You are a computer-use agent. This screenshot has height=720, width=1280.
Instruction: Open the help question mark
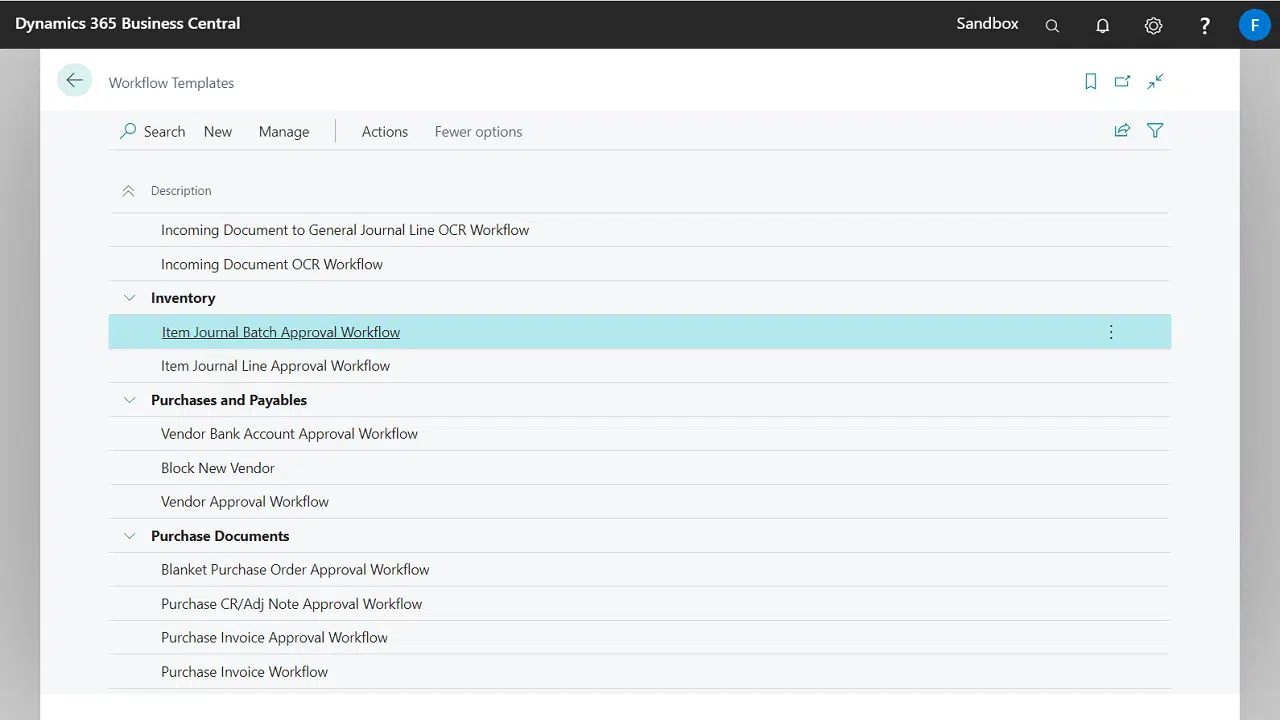point(1204,25)
